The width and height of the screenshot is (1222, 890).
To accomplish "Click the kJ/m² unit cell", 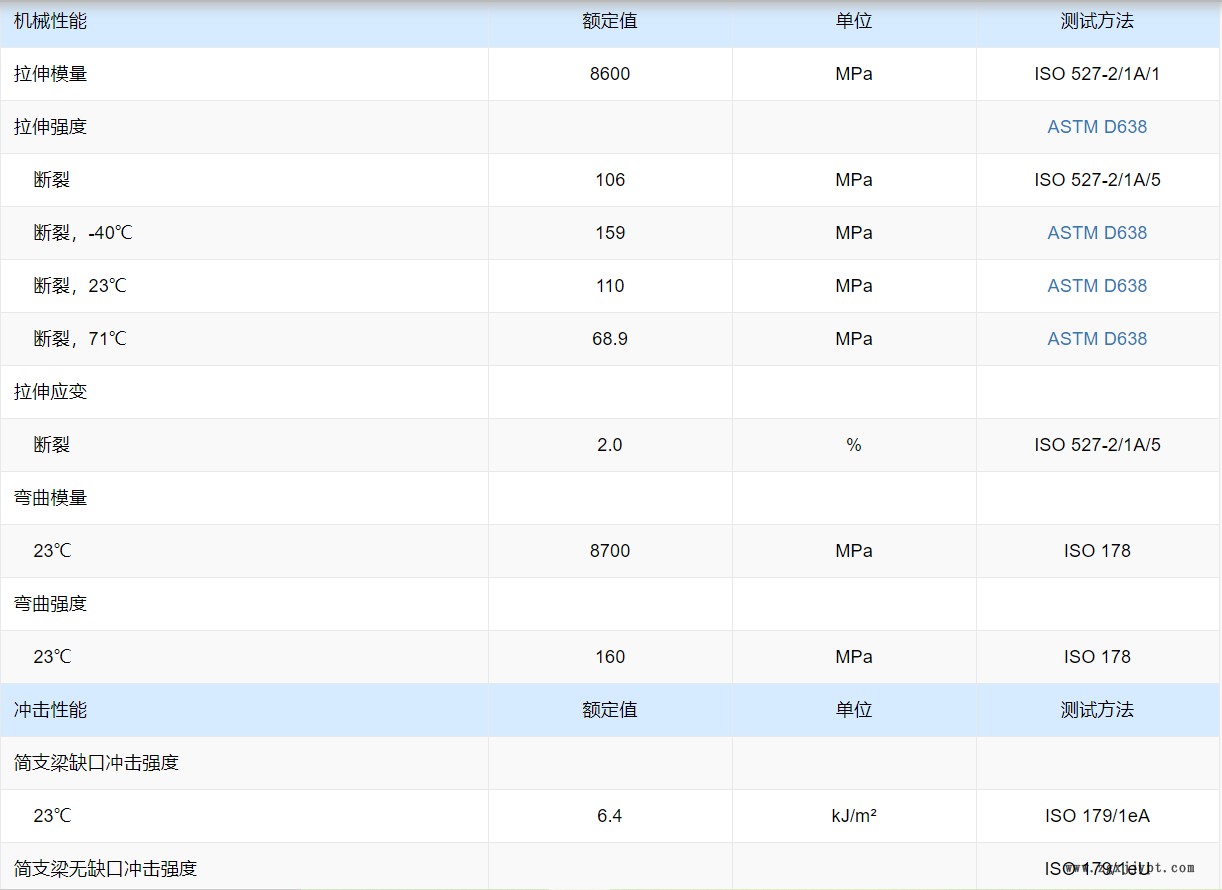I will tap(854, 816).
